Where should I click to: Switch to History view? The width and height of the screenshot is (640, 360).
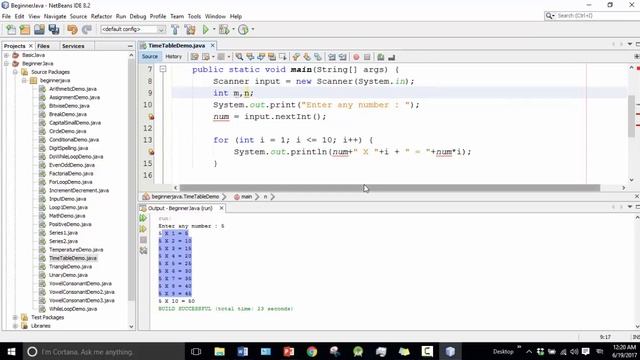(173, 57)
